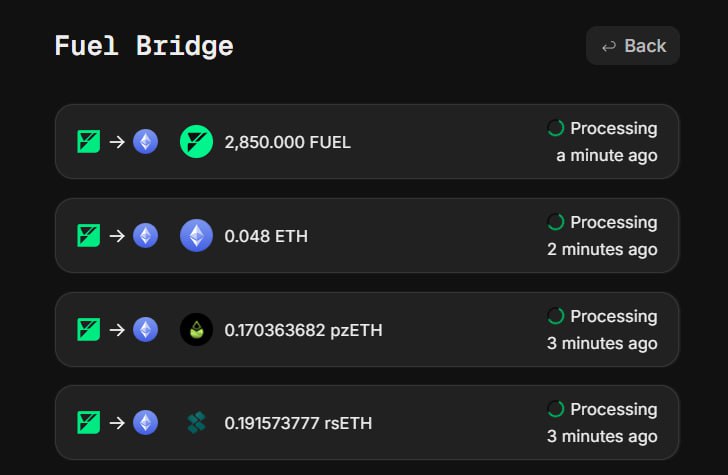Select the 0.170363682 pzETH amount
Image resolution: width=728 pixels, height=475 pixels.
303,330
